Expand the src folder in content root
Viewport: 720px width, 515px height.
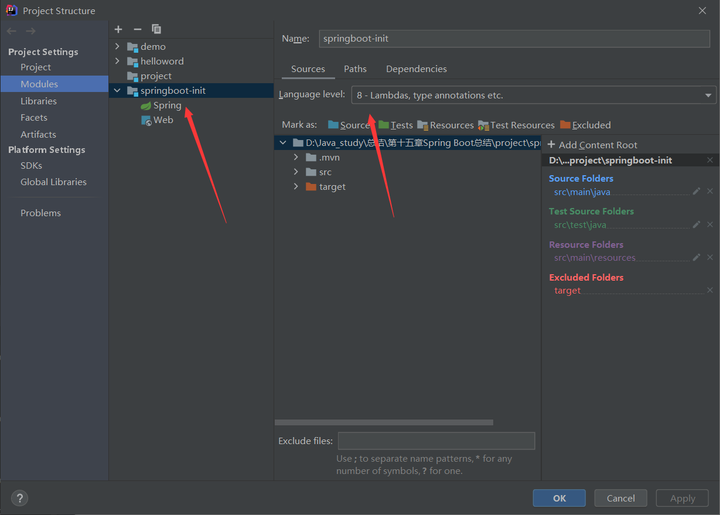(x=296, y=172)
